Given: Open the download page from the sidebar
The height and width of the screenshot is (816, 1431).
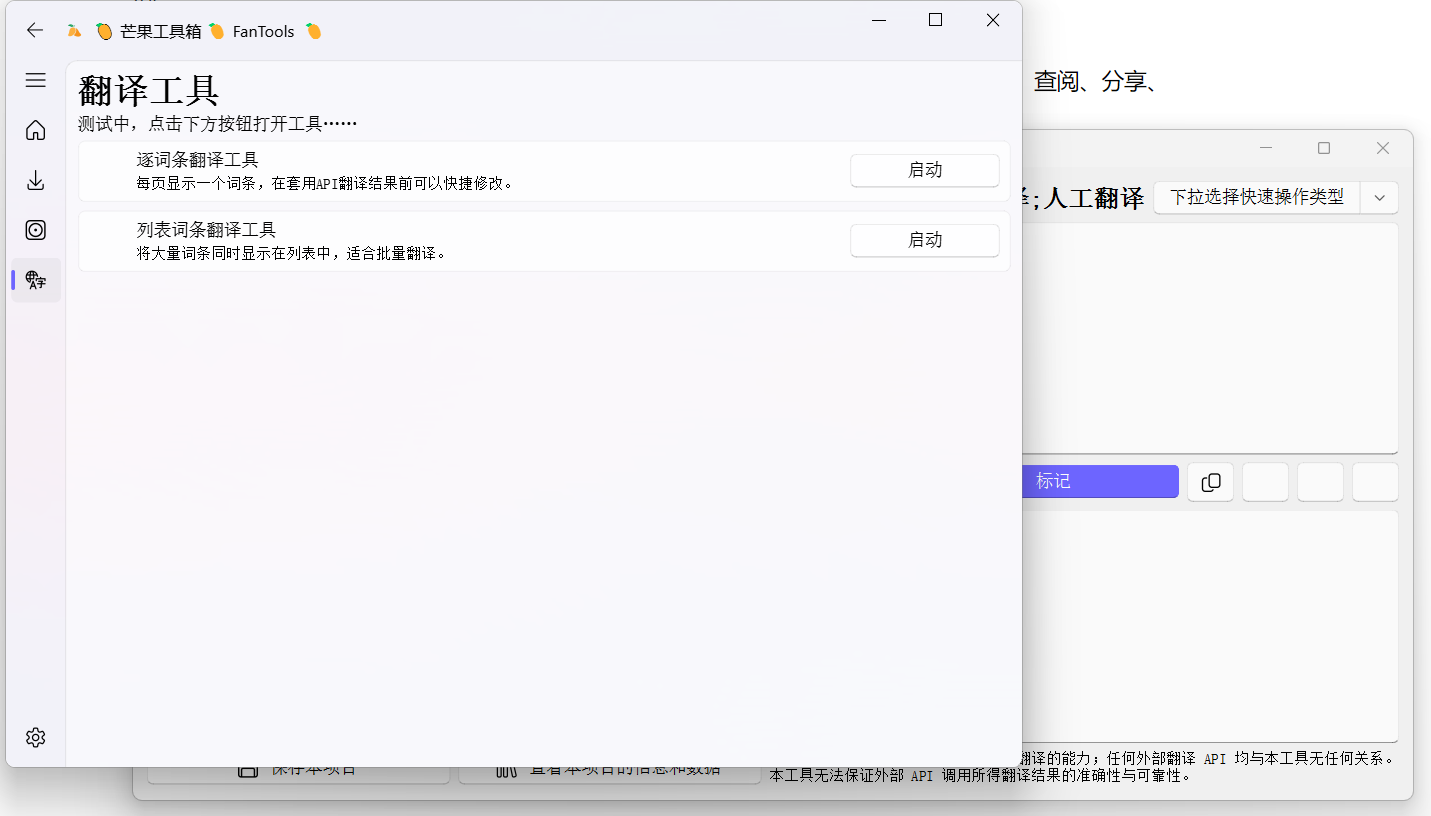Looking at the screenshot, I should pos(36,180).
